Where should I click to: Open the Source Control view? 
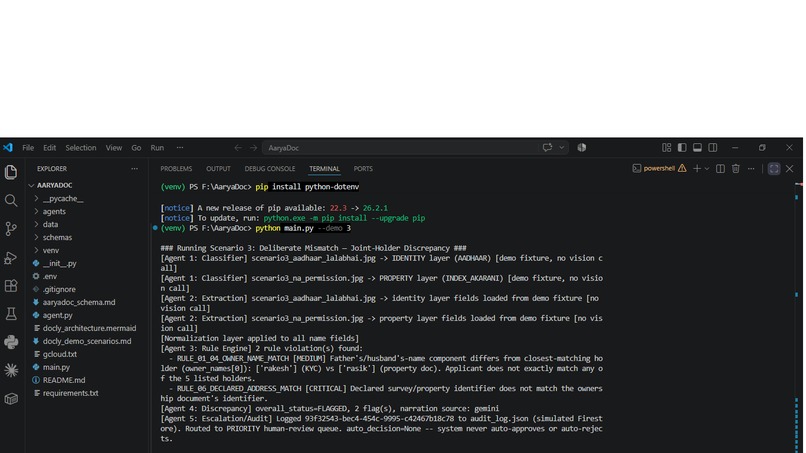pos(11,229)
